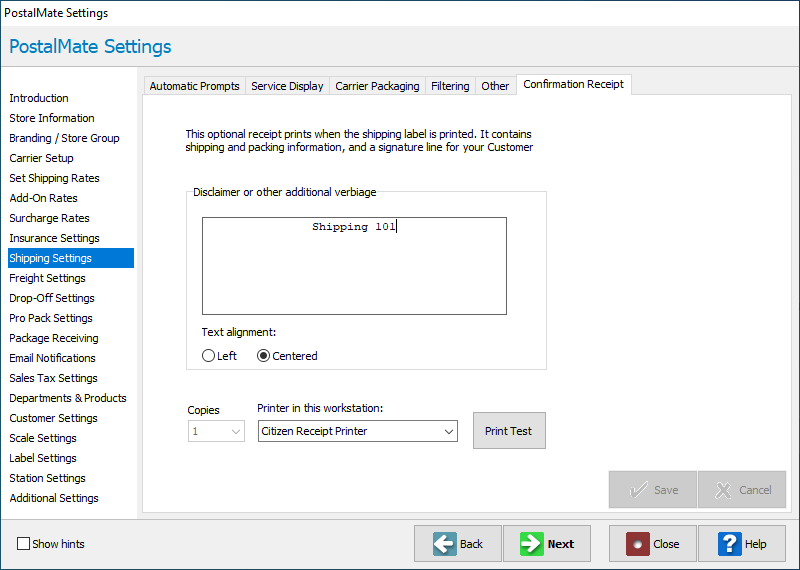This screenshot has height=570, width=800.
Task: Open the Copies dropdown
Action: (216, 431)
